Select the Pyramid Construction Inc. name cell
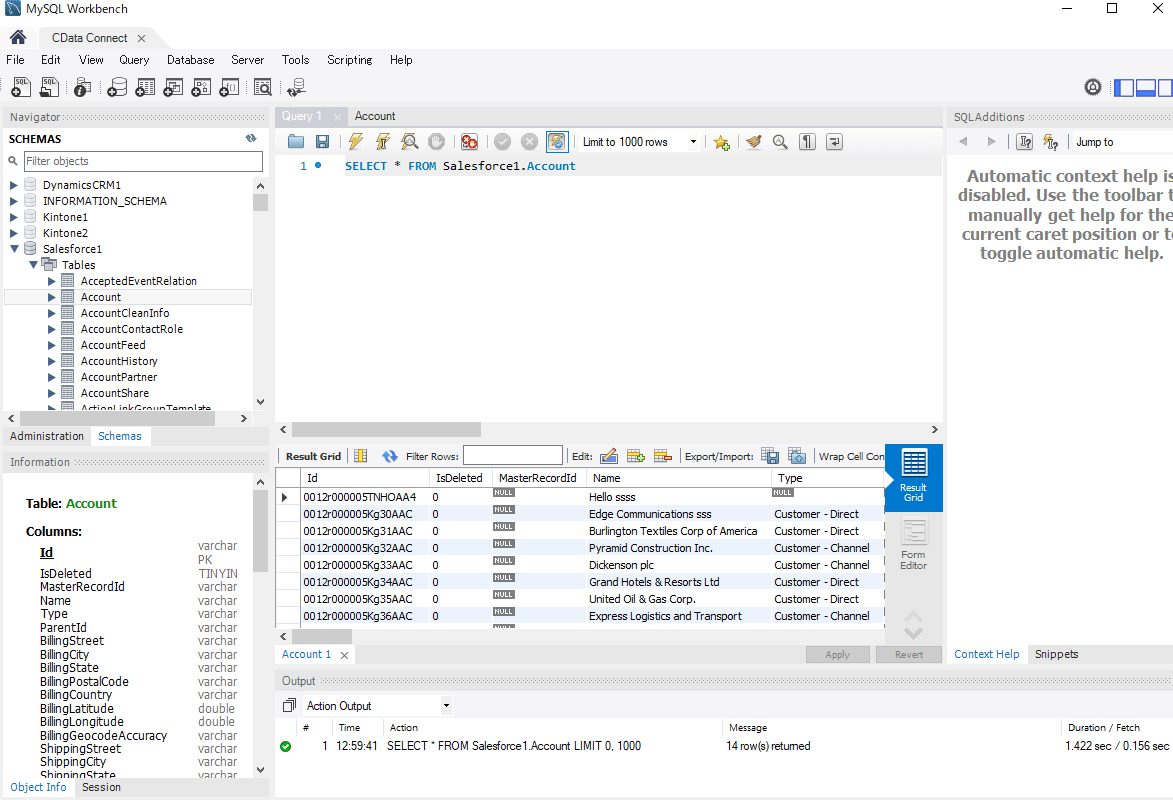1173x800 pixels. pos(650,548)
